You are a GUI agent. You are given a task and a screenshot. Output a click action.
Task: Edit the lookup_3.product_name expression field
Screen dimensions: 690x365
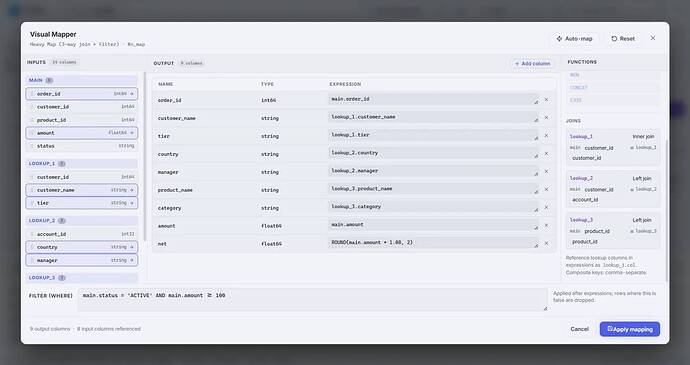[x=433, y=189]
